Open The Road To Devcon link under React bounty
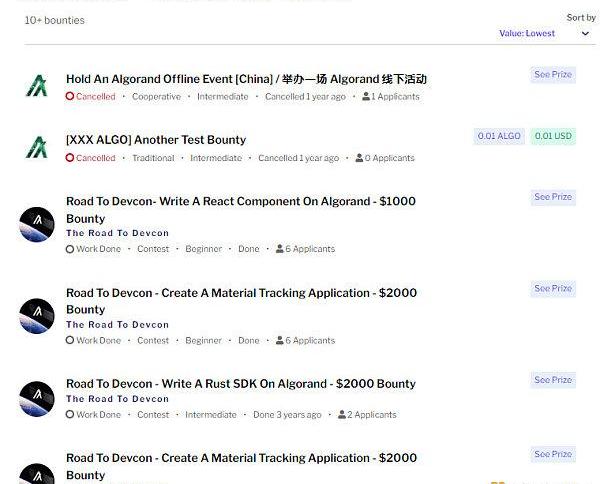Image resolution: width=600 pixels, height=484 pixels. point(117,233)
